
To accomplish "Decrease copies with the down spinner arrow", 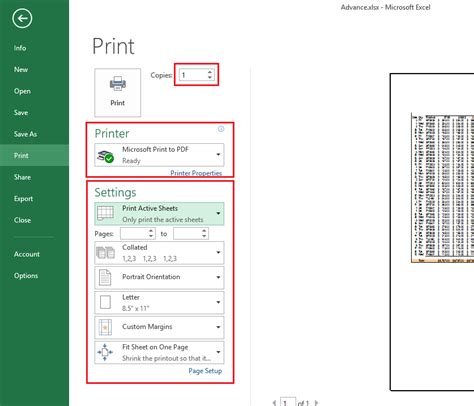I will click(210, 77).
